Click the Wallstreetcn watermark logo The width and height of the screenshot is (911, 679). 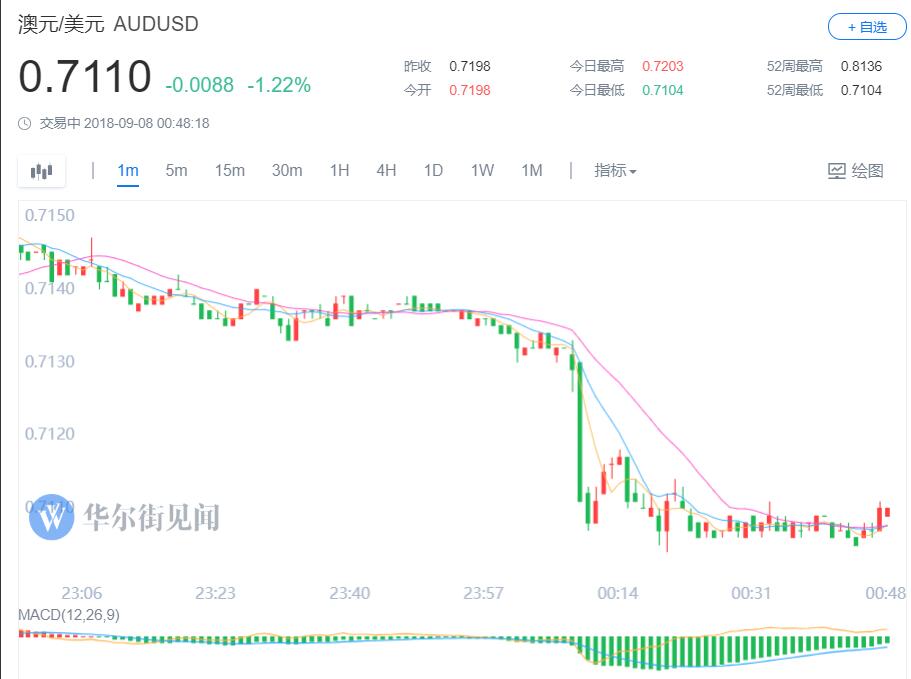click(52, 517)
